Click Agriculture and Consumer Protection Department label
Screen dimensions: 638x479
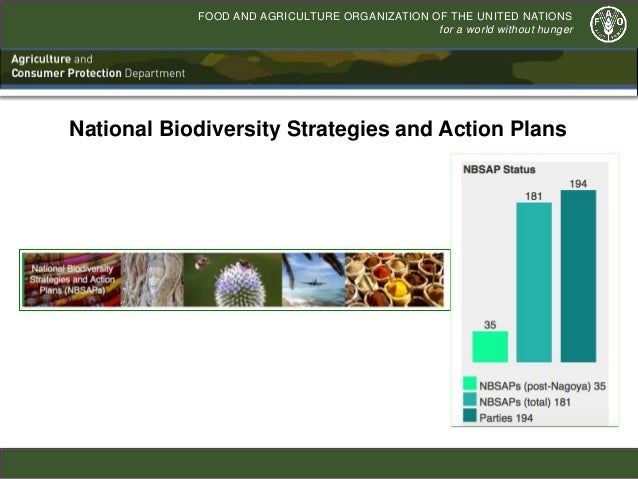pyautogui.click(x=98, y=66)
